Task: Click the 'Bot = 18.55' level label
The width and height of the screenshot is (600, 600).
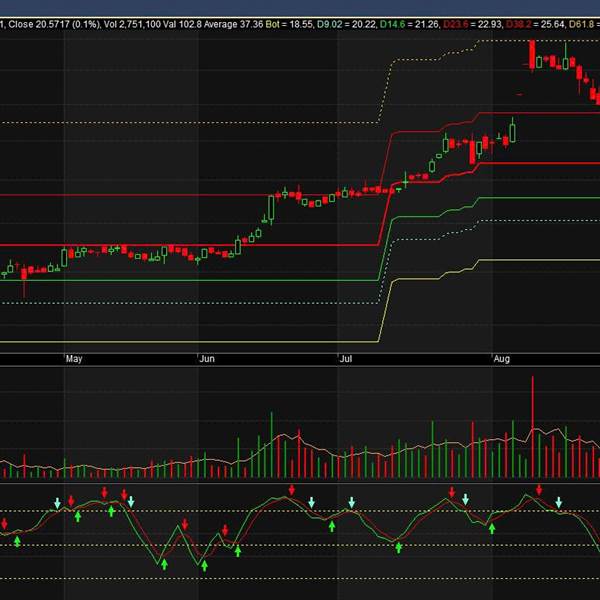Action: (x=289, y=24)
